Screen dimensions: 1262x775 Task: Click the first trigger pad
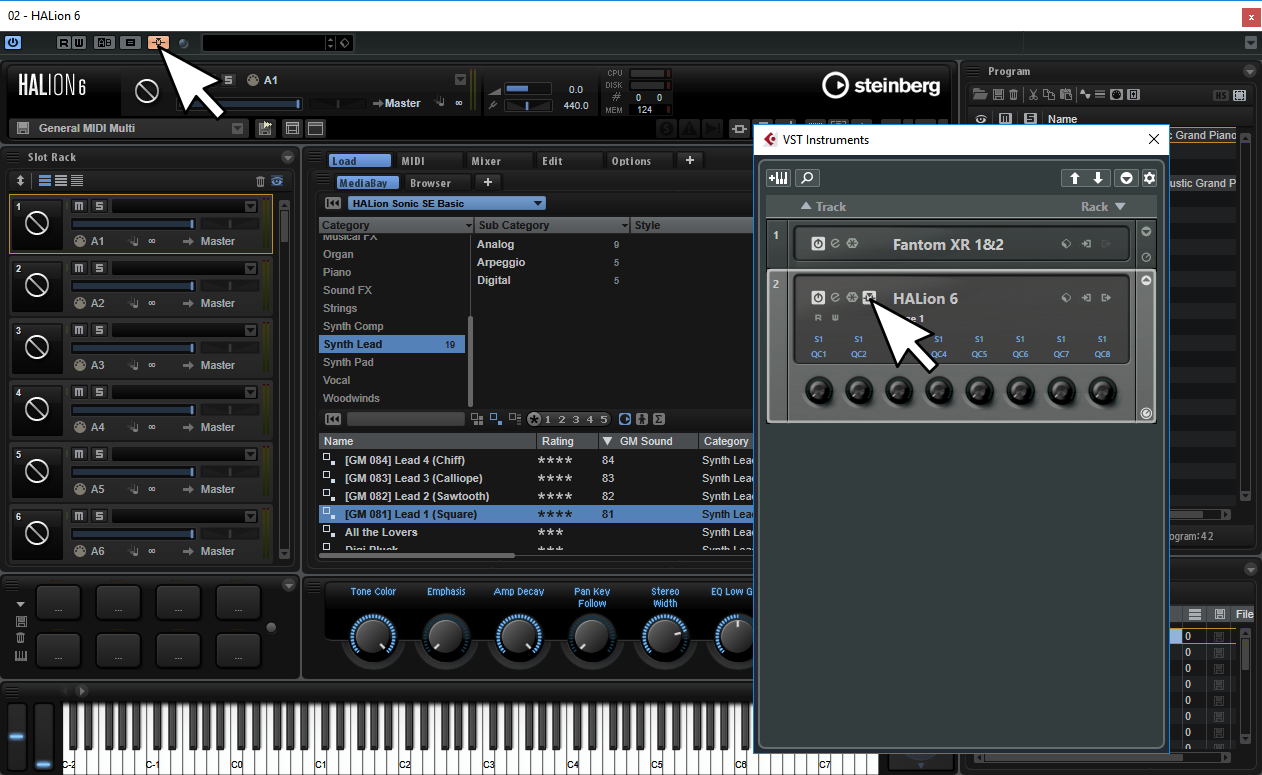(58, 602)
